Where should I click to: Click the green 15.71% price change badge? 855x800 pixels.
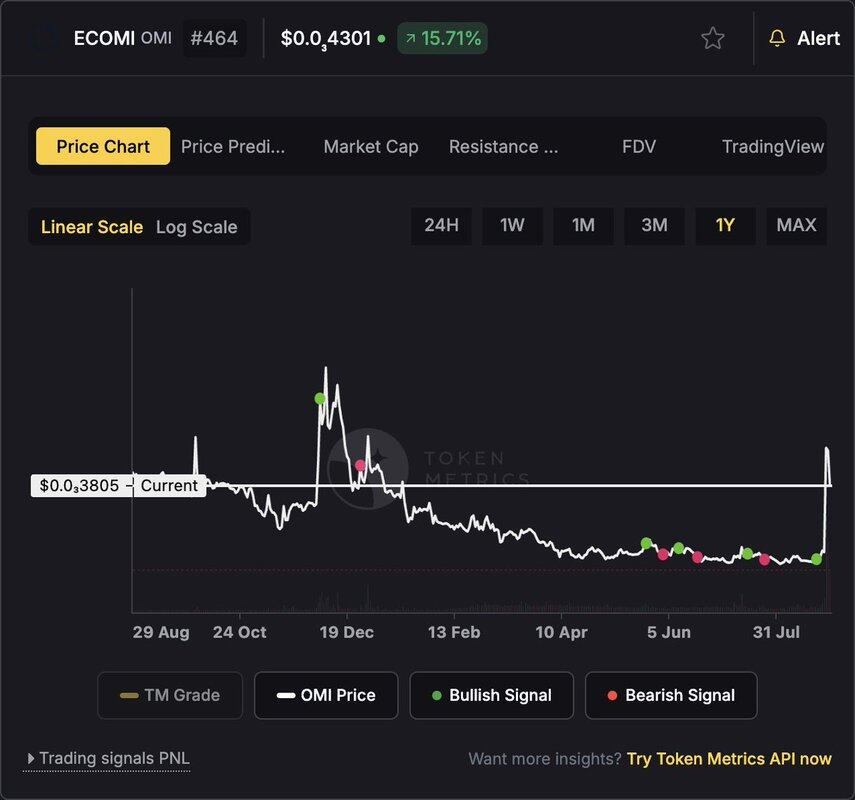pos(442,38)
